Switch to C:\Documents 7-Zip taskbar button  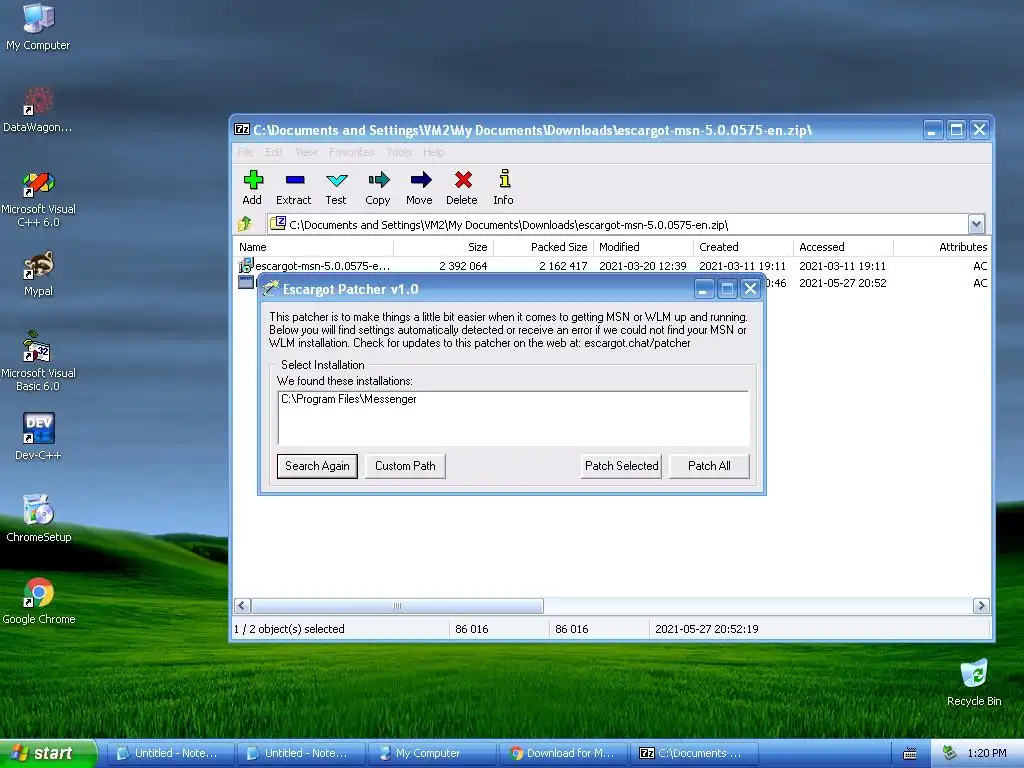[695, 753]
